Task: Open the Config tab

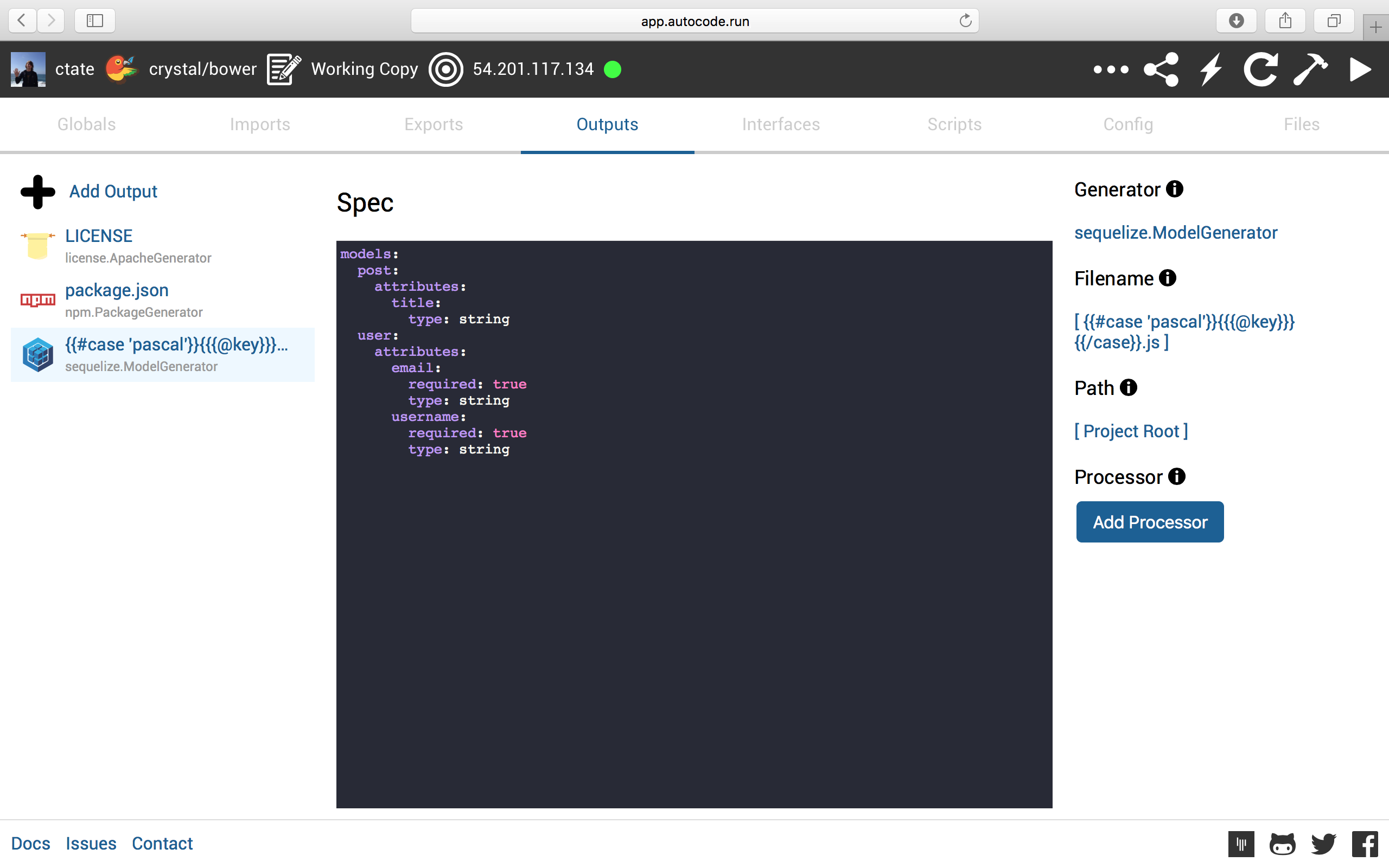Action: [1128, 124]
